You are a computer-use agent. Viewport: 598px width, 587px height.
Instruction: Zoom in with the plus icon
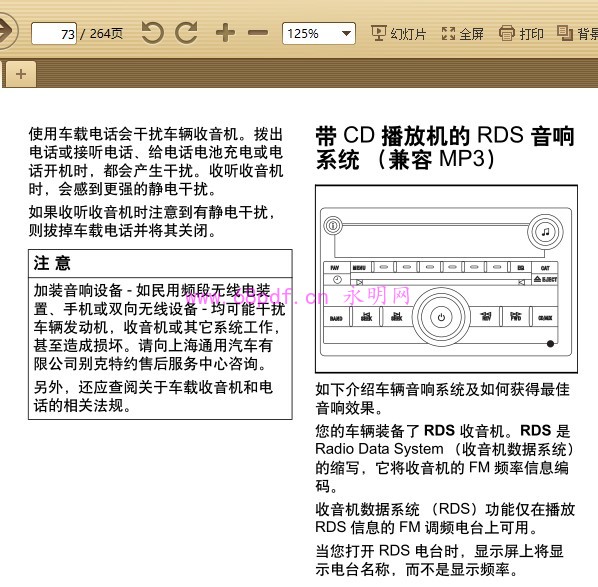[225, 33]
